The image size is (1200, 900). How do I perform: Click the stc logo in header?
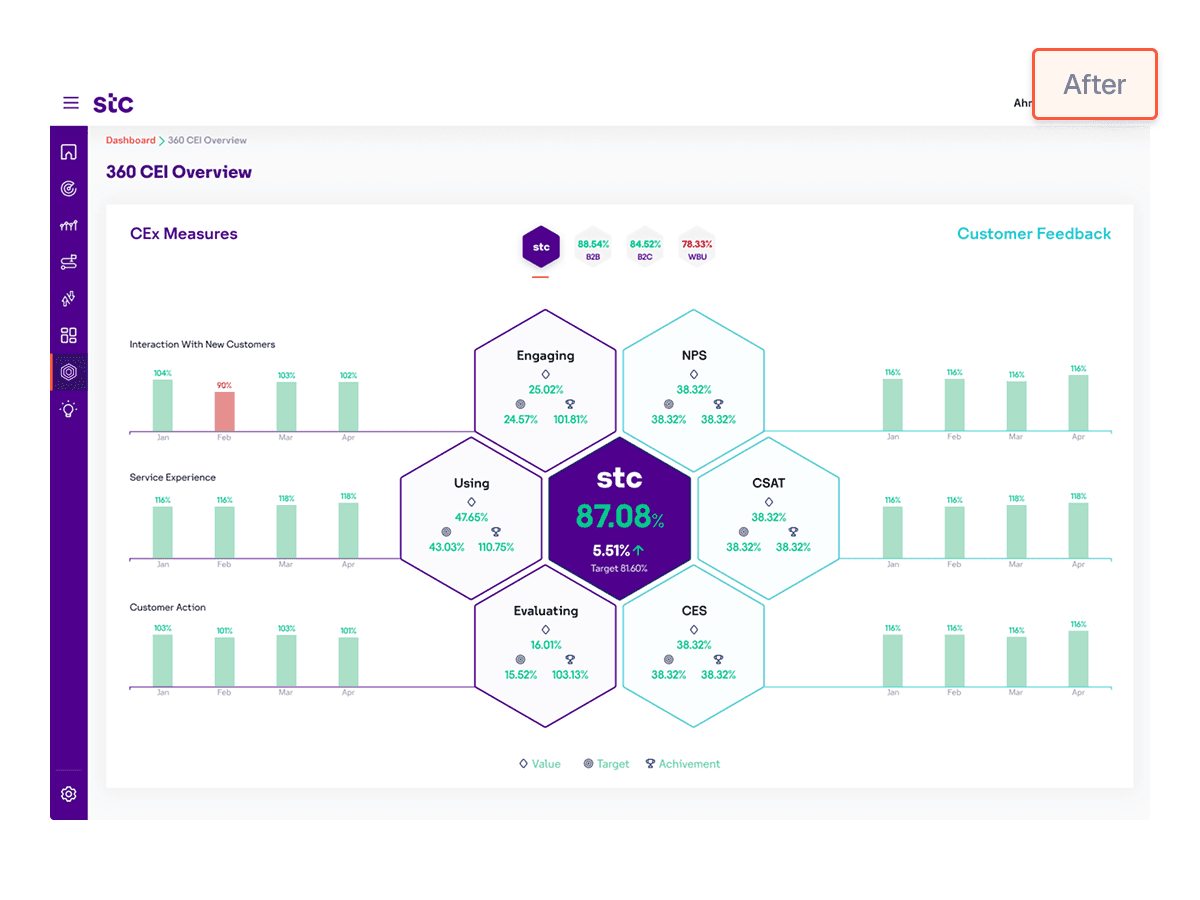[113, 103]
